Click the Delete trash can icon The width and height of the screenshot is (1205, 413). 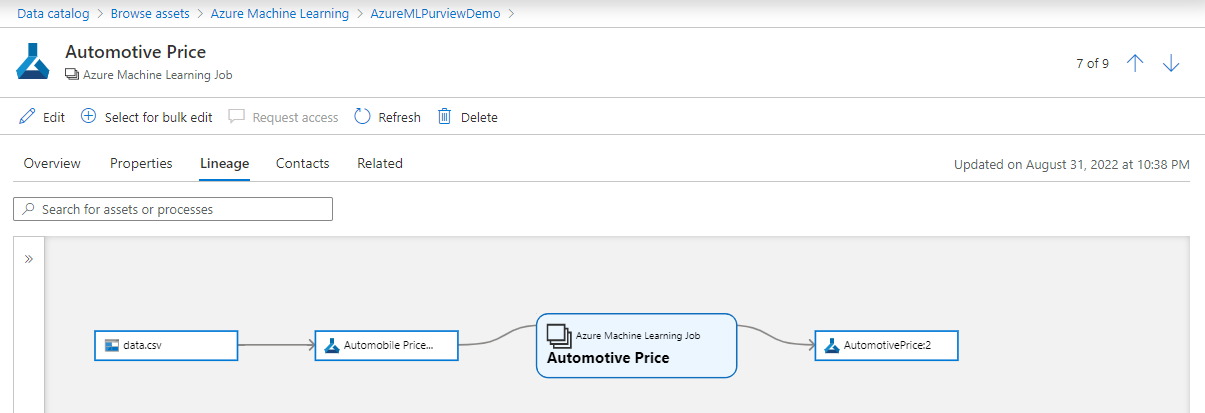tap(445, 117)
